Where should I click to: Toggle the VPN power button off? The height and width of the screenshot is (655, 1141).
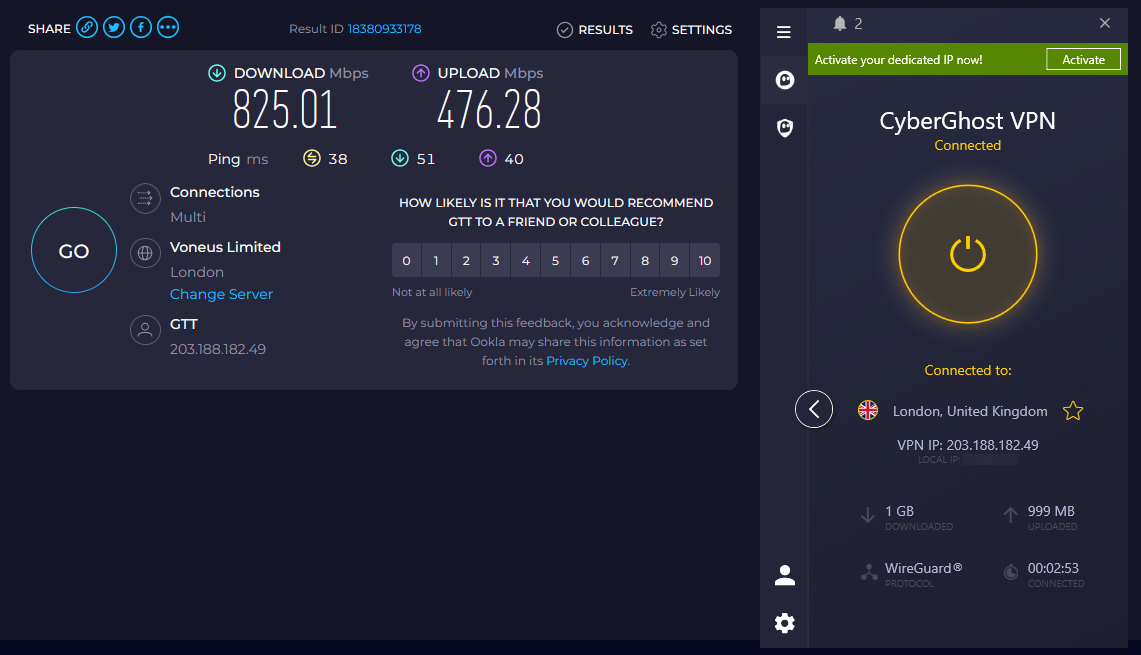tap(968, 254)
